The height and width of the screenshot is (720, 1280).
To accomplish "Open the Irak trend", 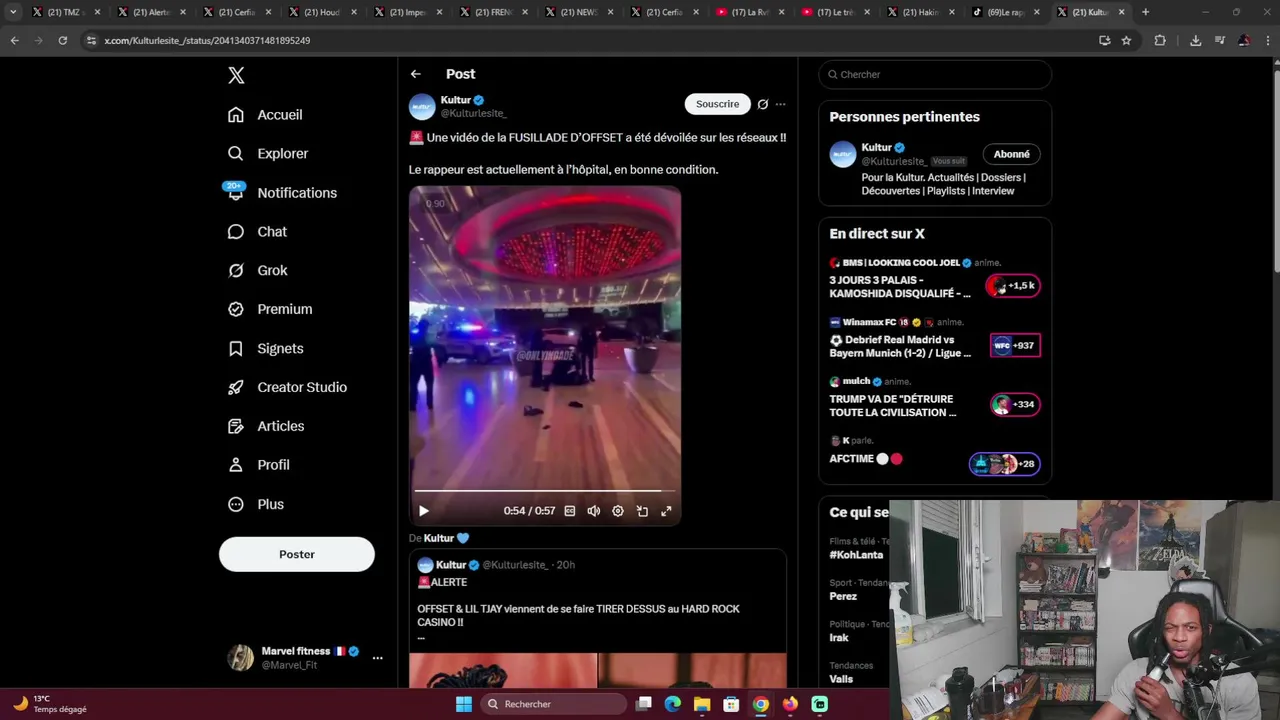I will tap(839, 637).
